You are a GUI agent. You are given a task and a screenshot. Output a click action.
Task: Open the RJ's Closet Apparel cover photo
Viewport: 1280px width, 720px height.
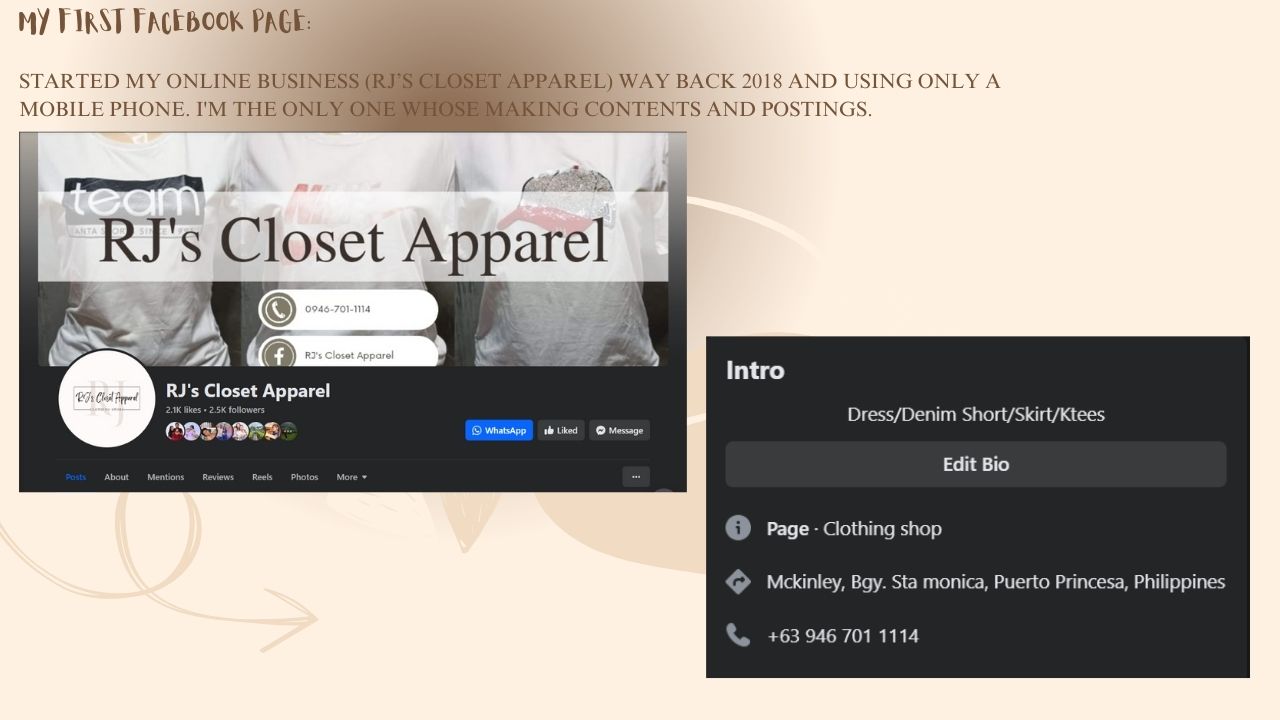(353, 248)
